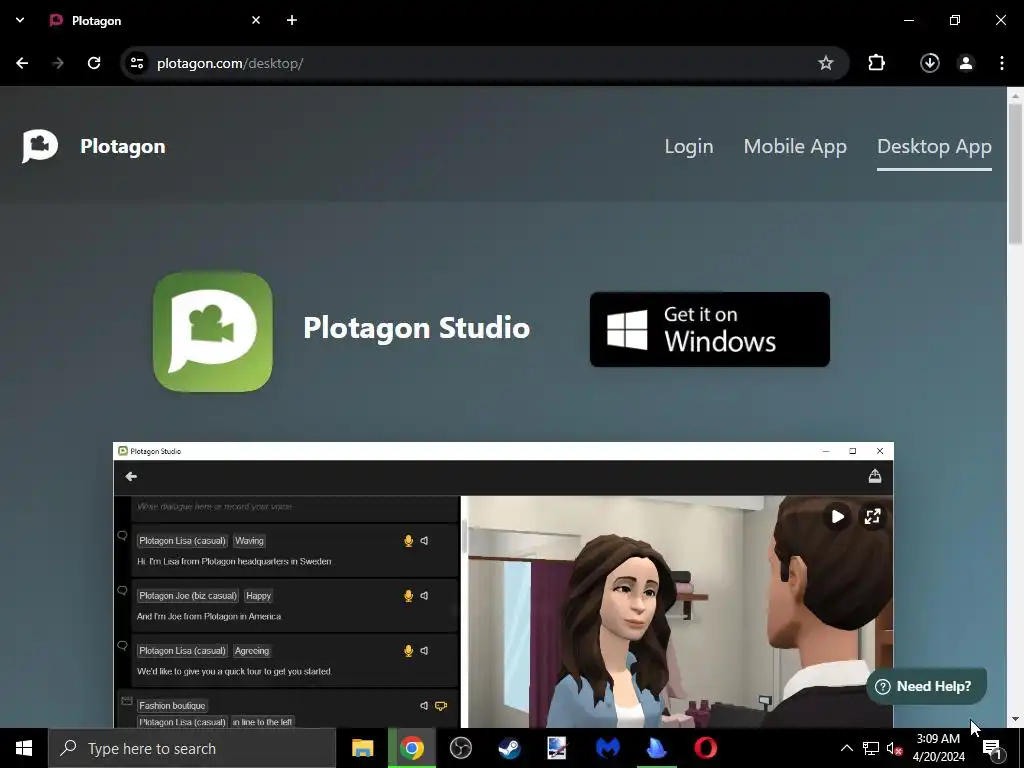
Task: Click the Fashion boutique scene label
Action: point(172,705)
